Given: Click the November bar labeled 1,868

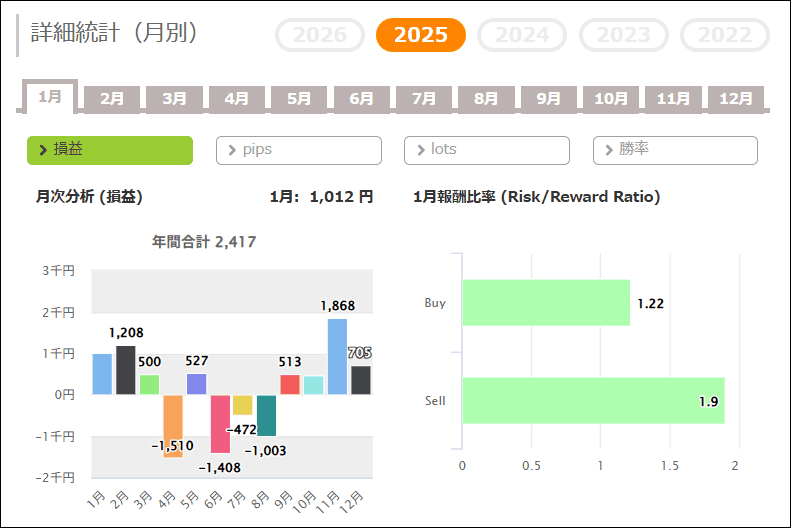Looking at the screenshot, I should coord(337,357).
